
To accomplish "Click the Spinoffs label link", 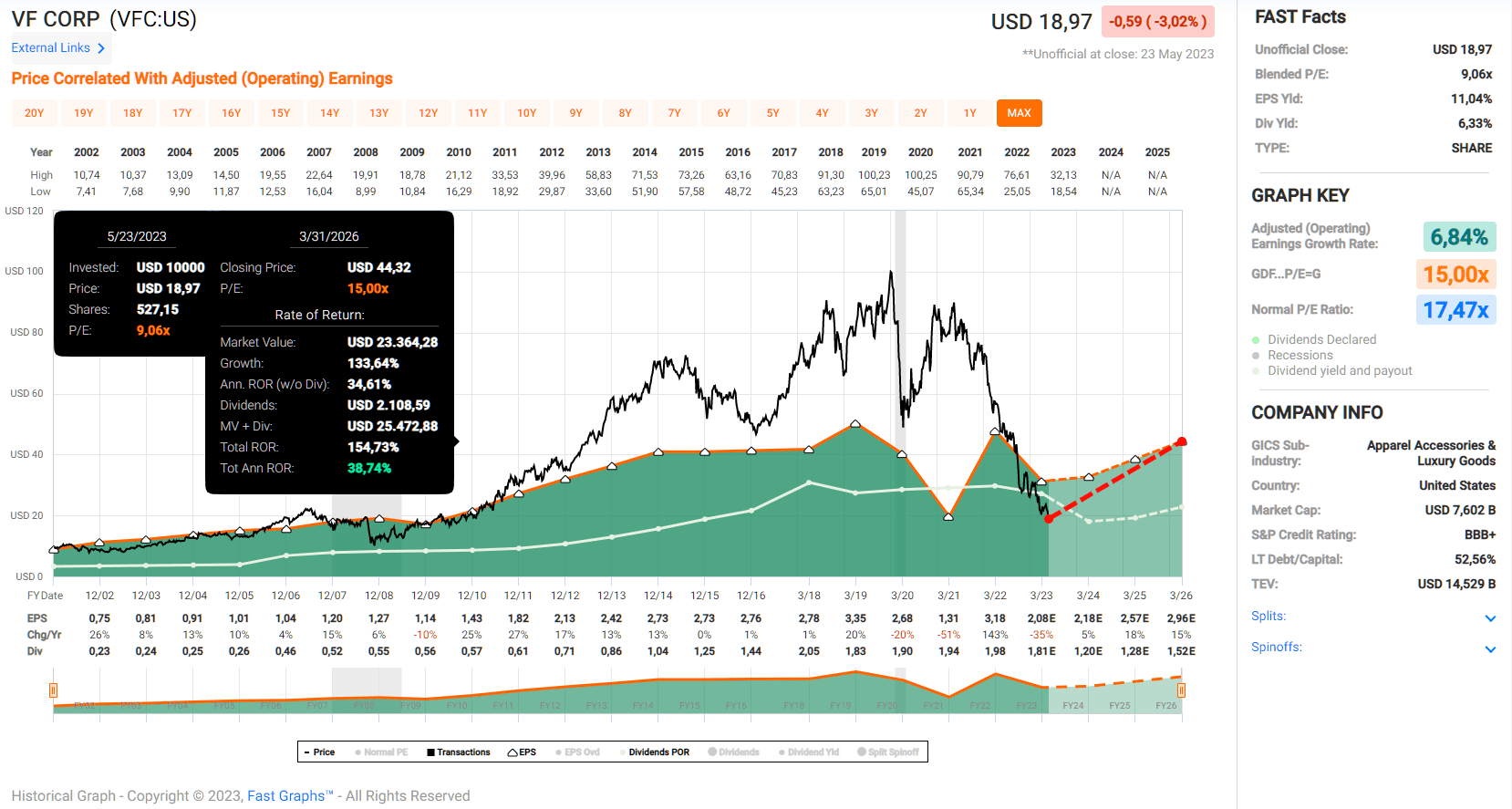I will pyautogui.click(x=1277, y=648).
